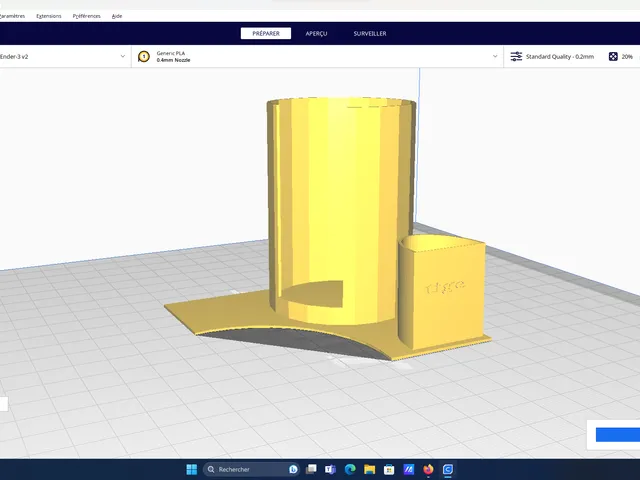Screen dimensions: 640x480
Task: Open Firefox from the taskbar
Action: 428,469
